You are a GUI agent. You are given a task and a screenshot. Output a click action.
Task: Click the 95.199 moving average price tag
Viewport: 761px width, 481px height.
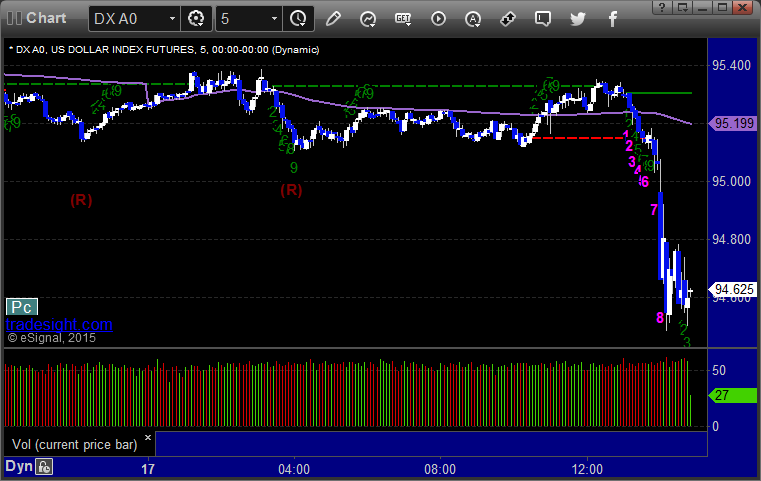point(733,123)
